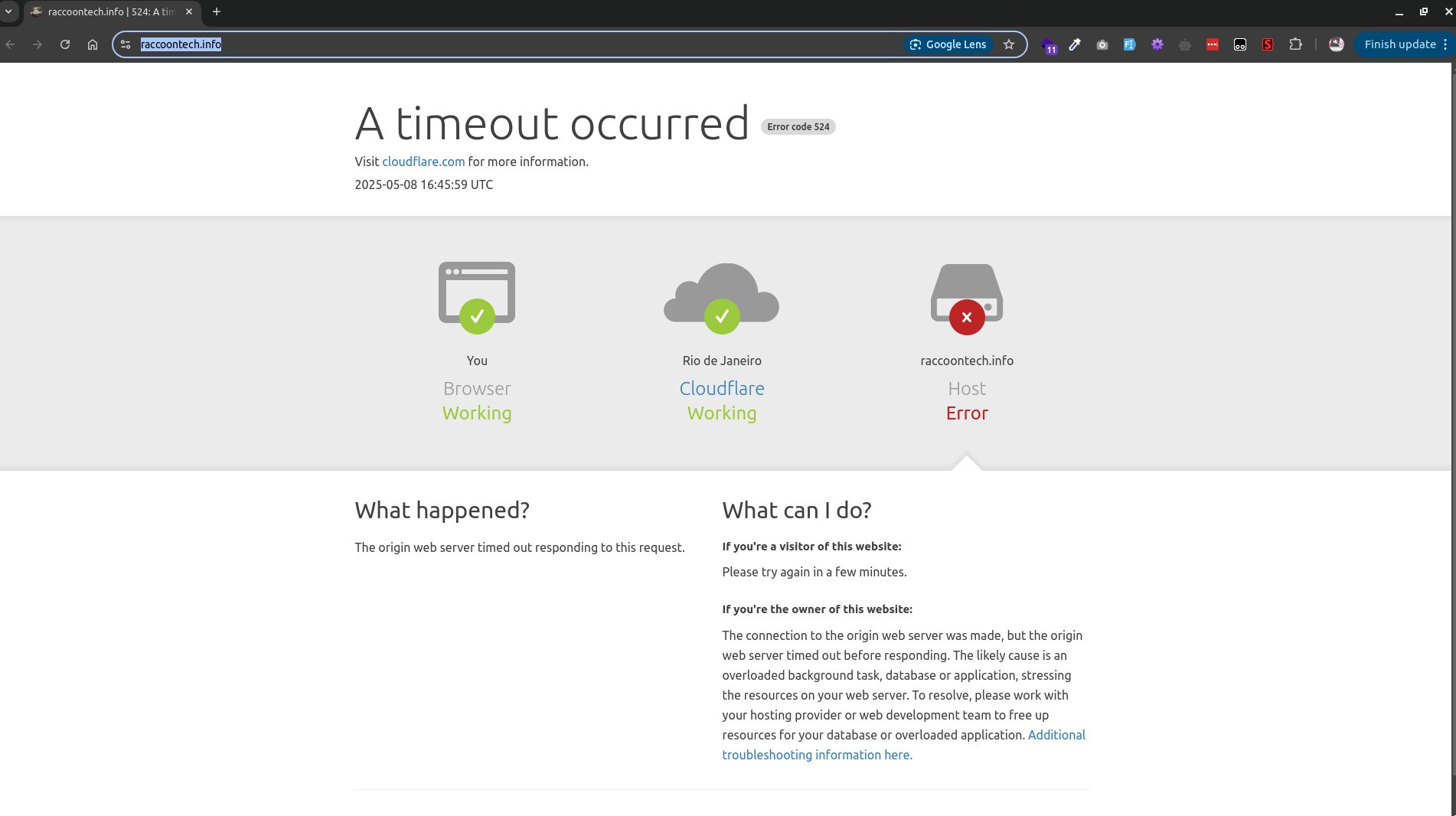Open the tab search dropdown arrow
The image size is (1456, 816).
tap(8, 11)
